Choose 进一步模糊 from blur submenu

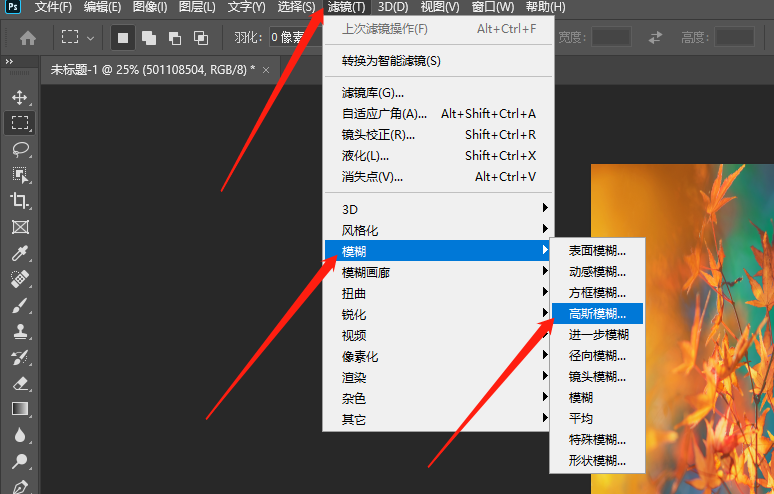coord(597,335)
